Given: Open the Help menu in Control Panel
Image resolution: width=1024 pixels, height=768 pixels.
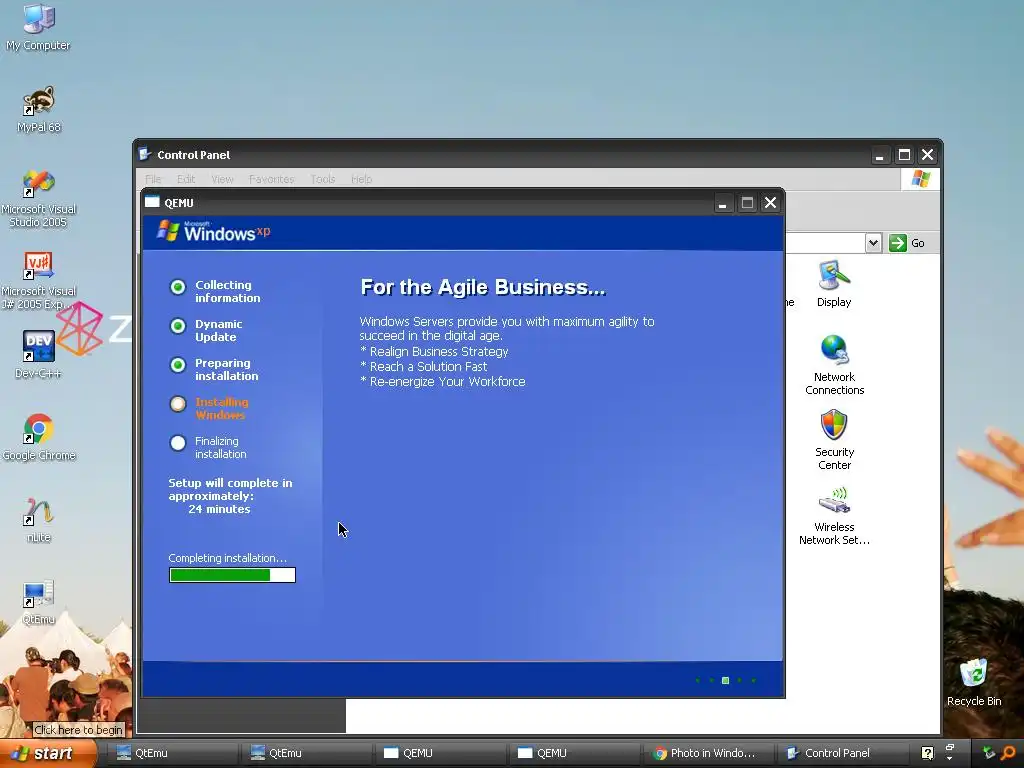Looking at the screenshot, I should pyautogui.click(x=361, y=179).
